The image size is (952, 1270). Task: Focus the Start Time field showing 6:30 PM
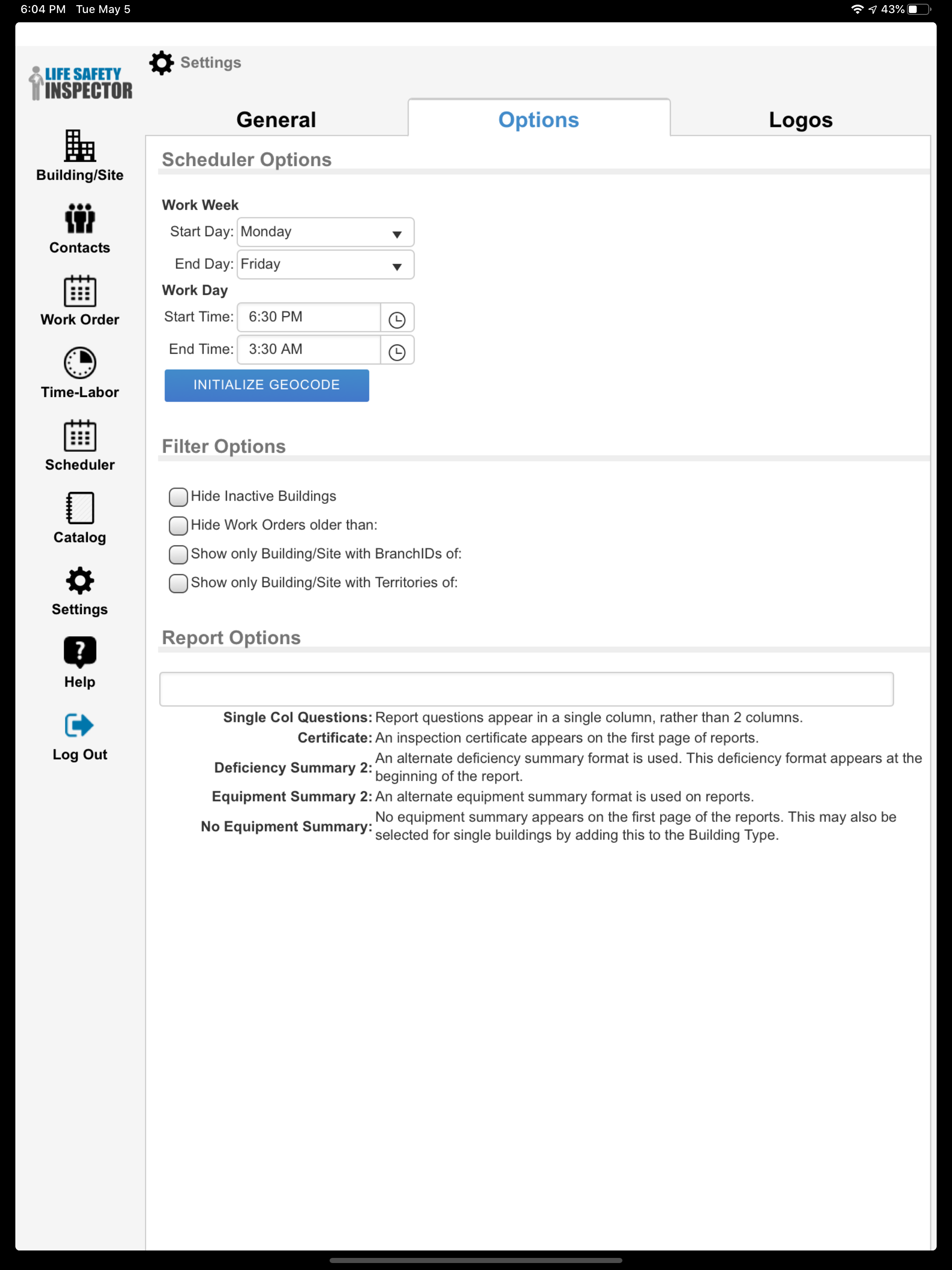tap(309, 317)
